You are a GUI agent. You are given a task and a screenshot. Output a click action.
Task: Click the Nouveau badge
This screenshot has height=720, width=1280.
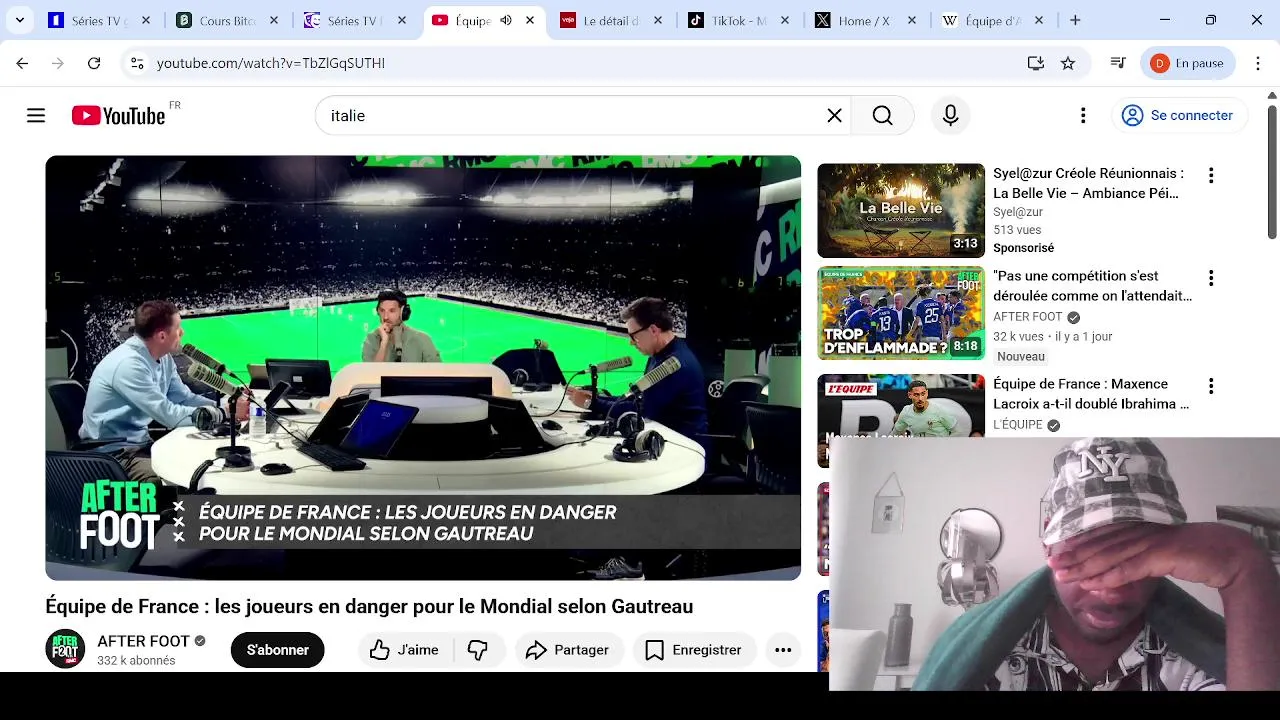[x=1020, y=357]
